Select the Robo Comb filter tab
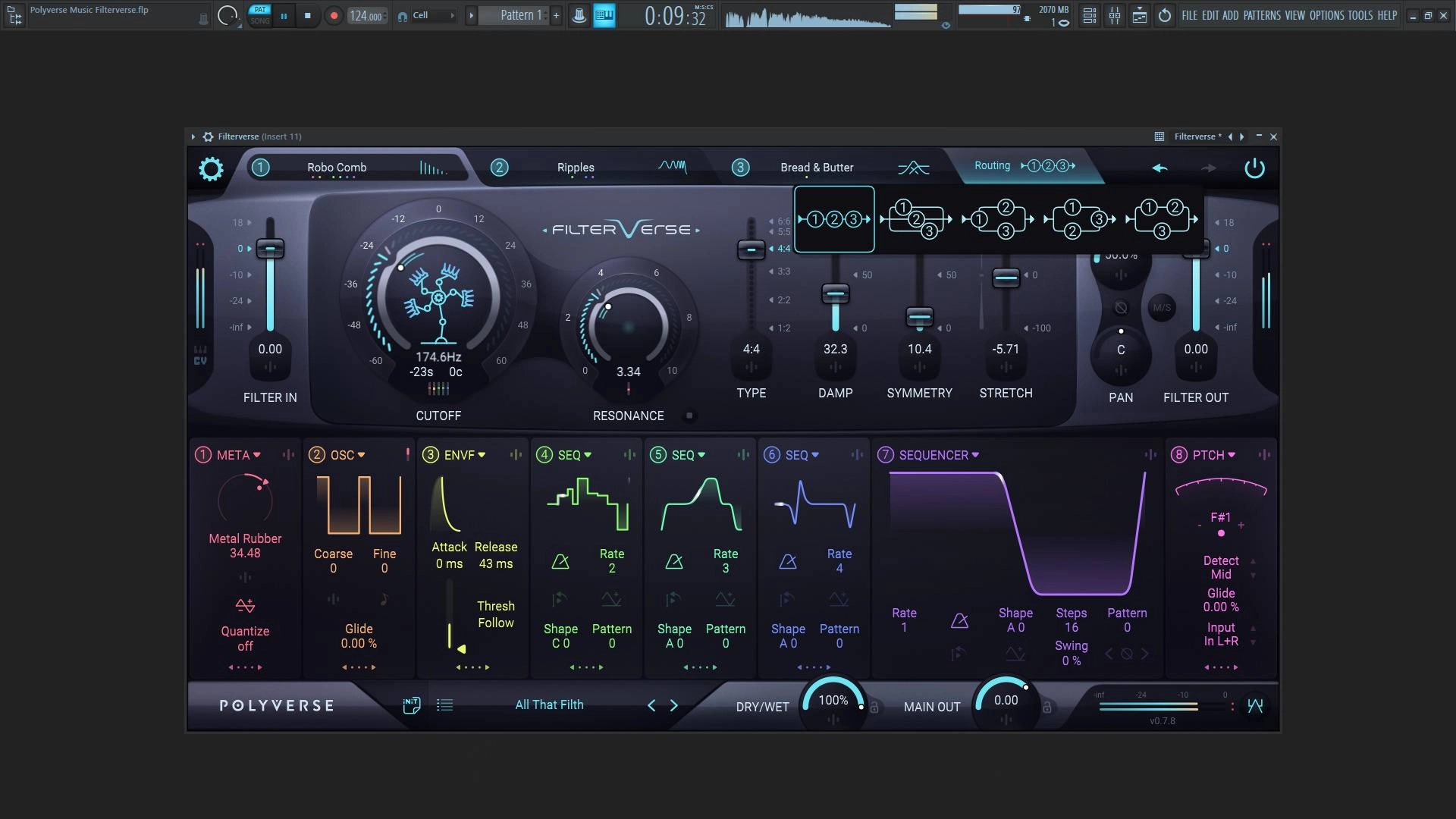The width and height of the screenshot is (1456, 819). (x=337, y=168)
